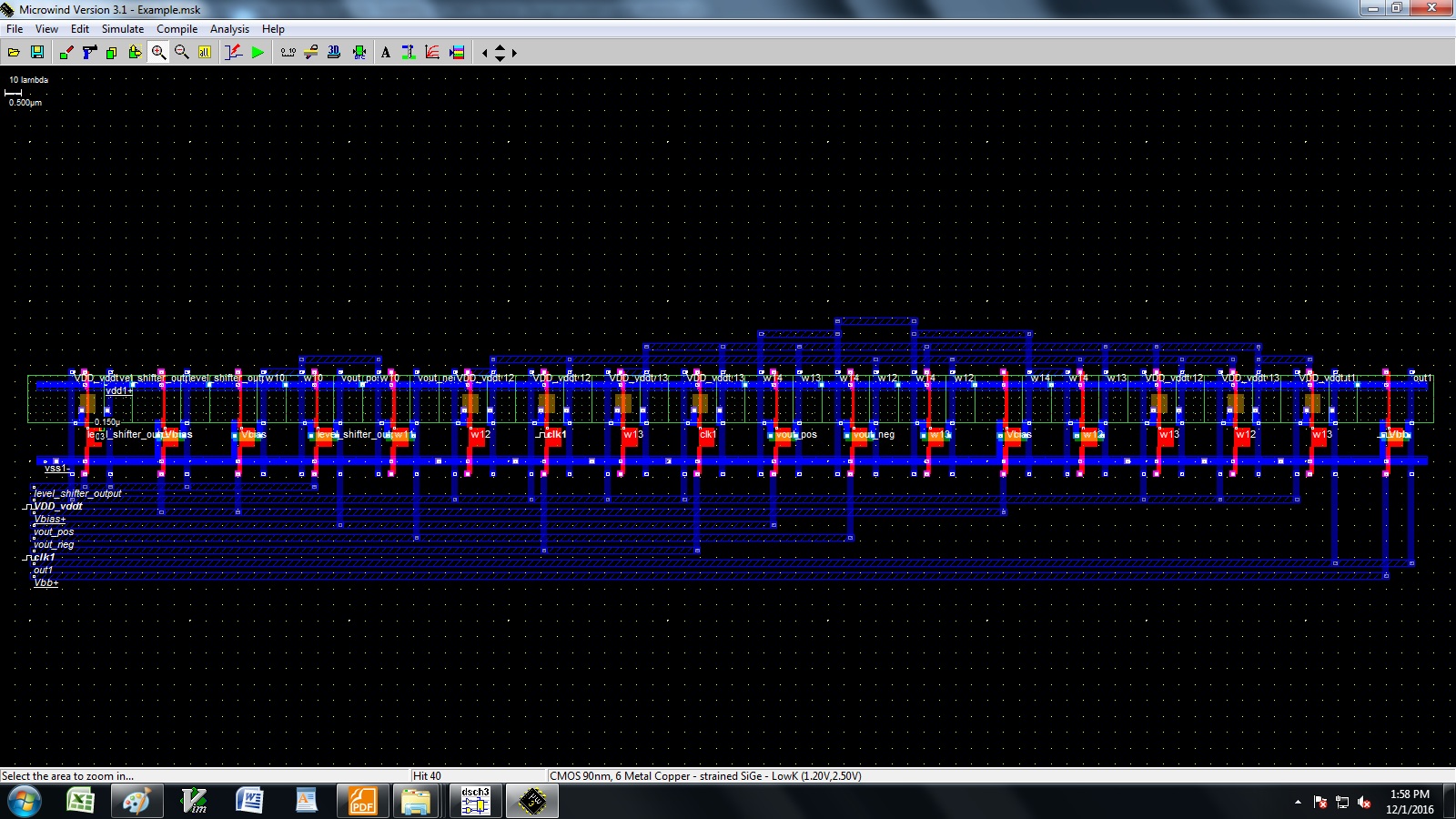Open the simulation extract icon with red pencil
This screenshot has width=1456, height=819.
click(234, 53)
